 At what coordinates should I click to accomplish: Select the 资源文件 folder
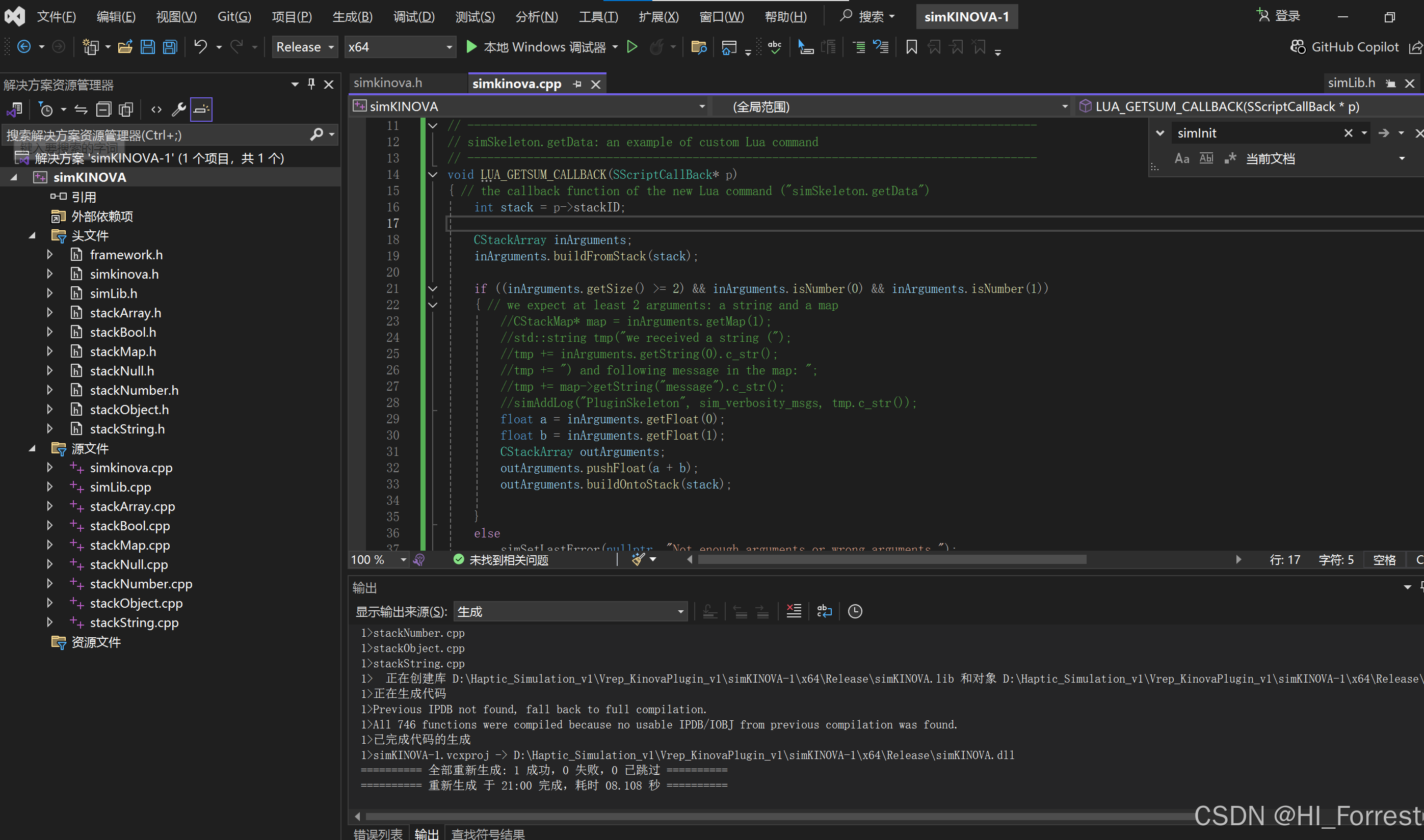pos(96,642)
